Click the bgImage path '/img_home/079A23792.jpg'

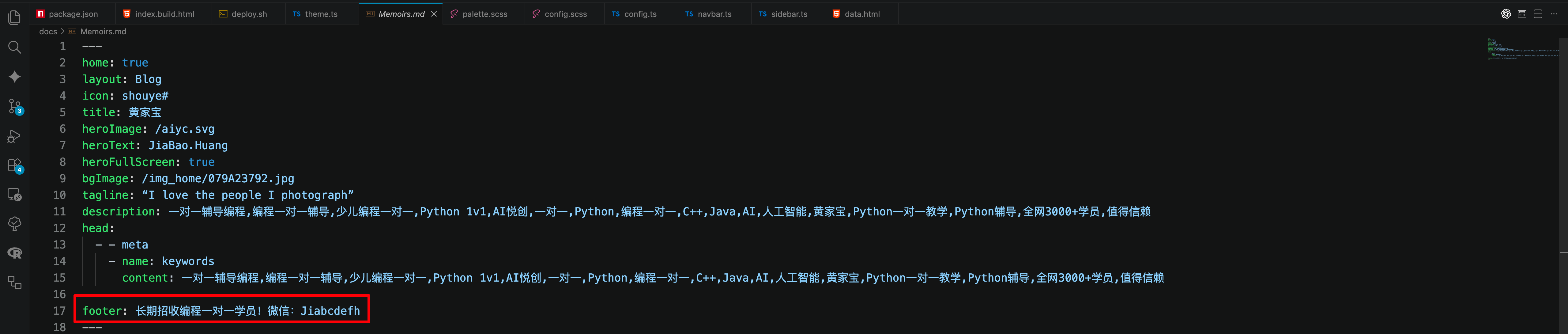pyautogui.click(x=218, y=179)
